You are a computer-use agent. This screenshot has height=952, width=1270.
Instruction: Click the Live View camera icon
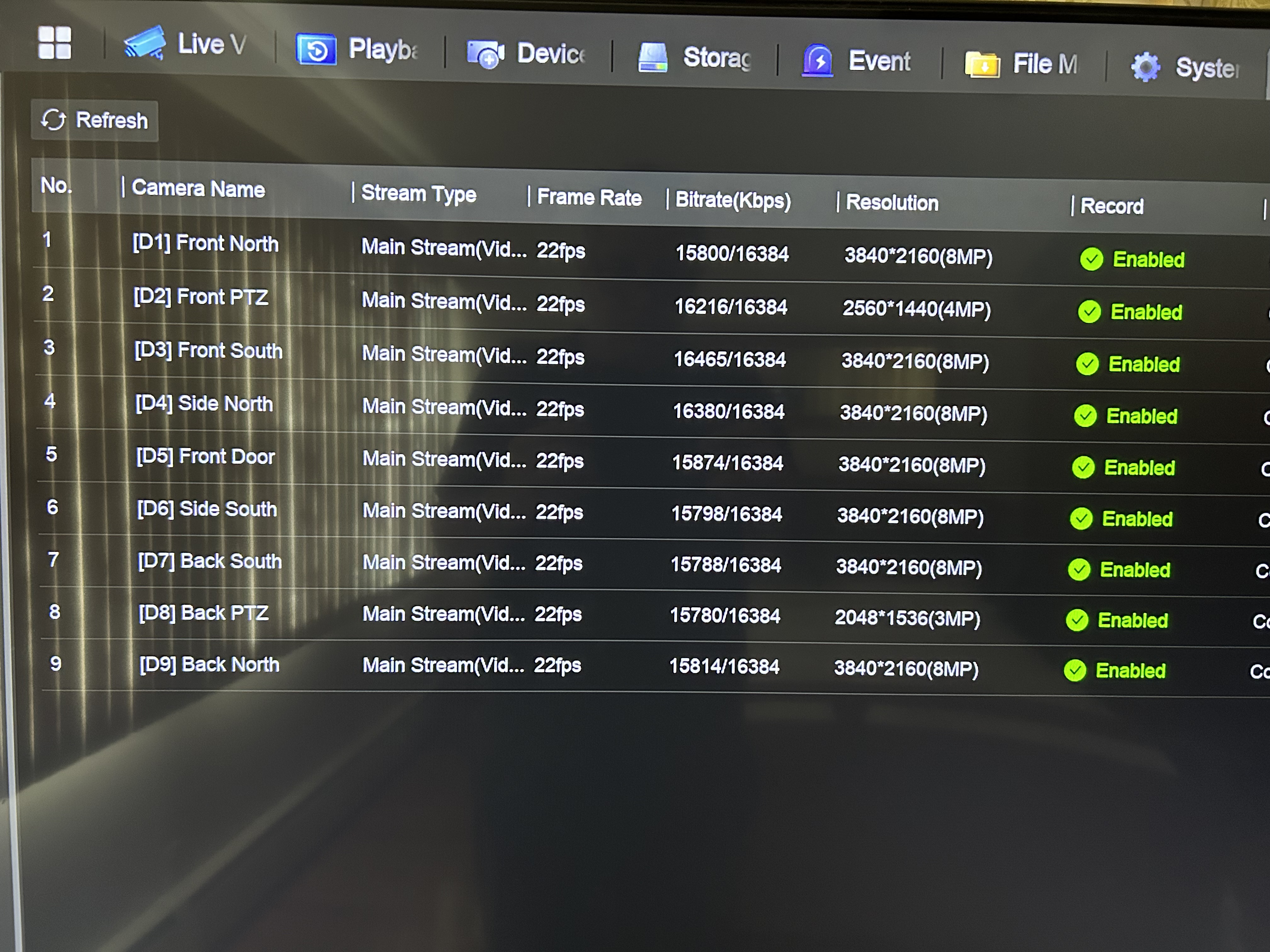(145, 43)
